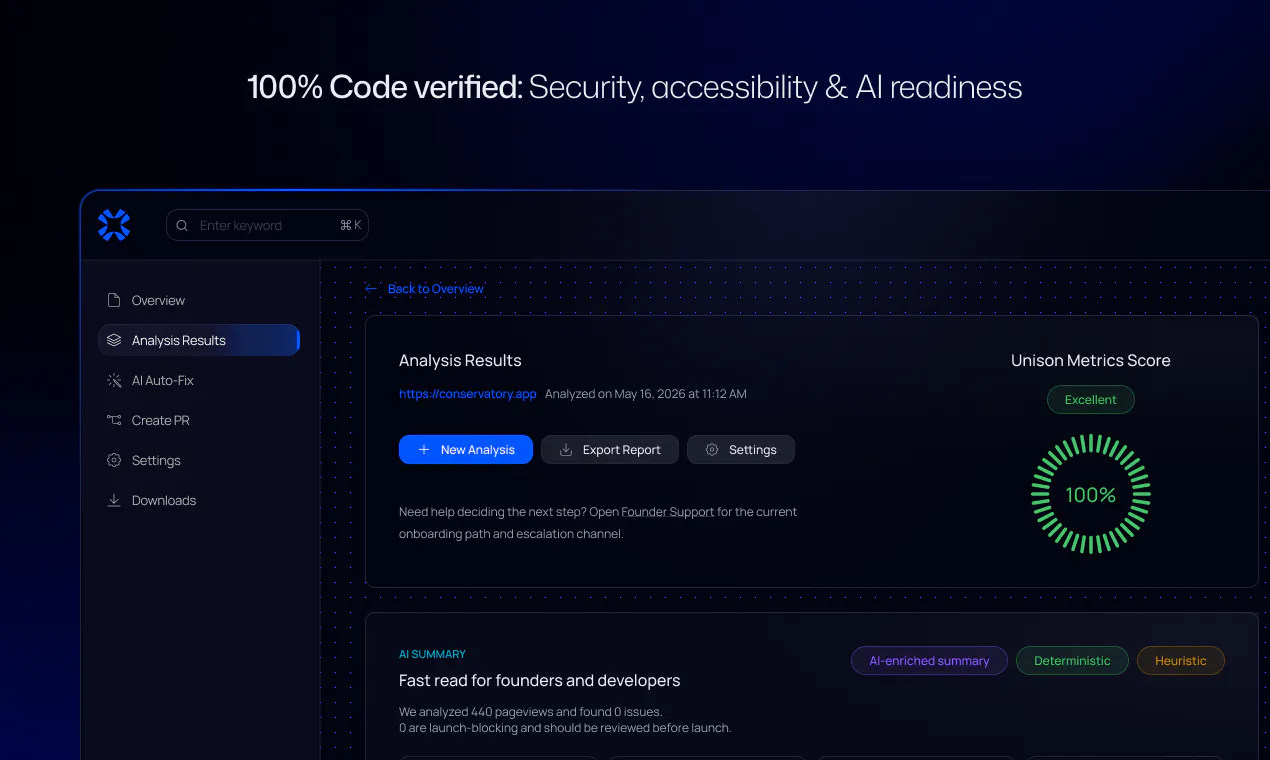This screenshot has height=760, width=1270.
Task: Click the Downloads arrow icon in sidebar
Action: (114, 500)
